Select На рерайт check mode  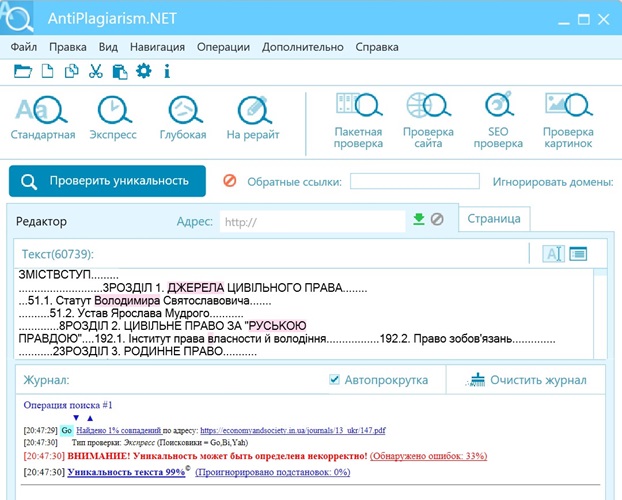tap(253, 118)
